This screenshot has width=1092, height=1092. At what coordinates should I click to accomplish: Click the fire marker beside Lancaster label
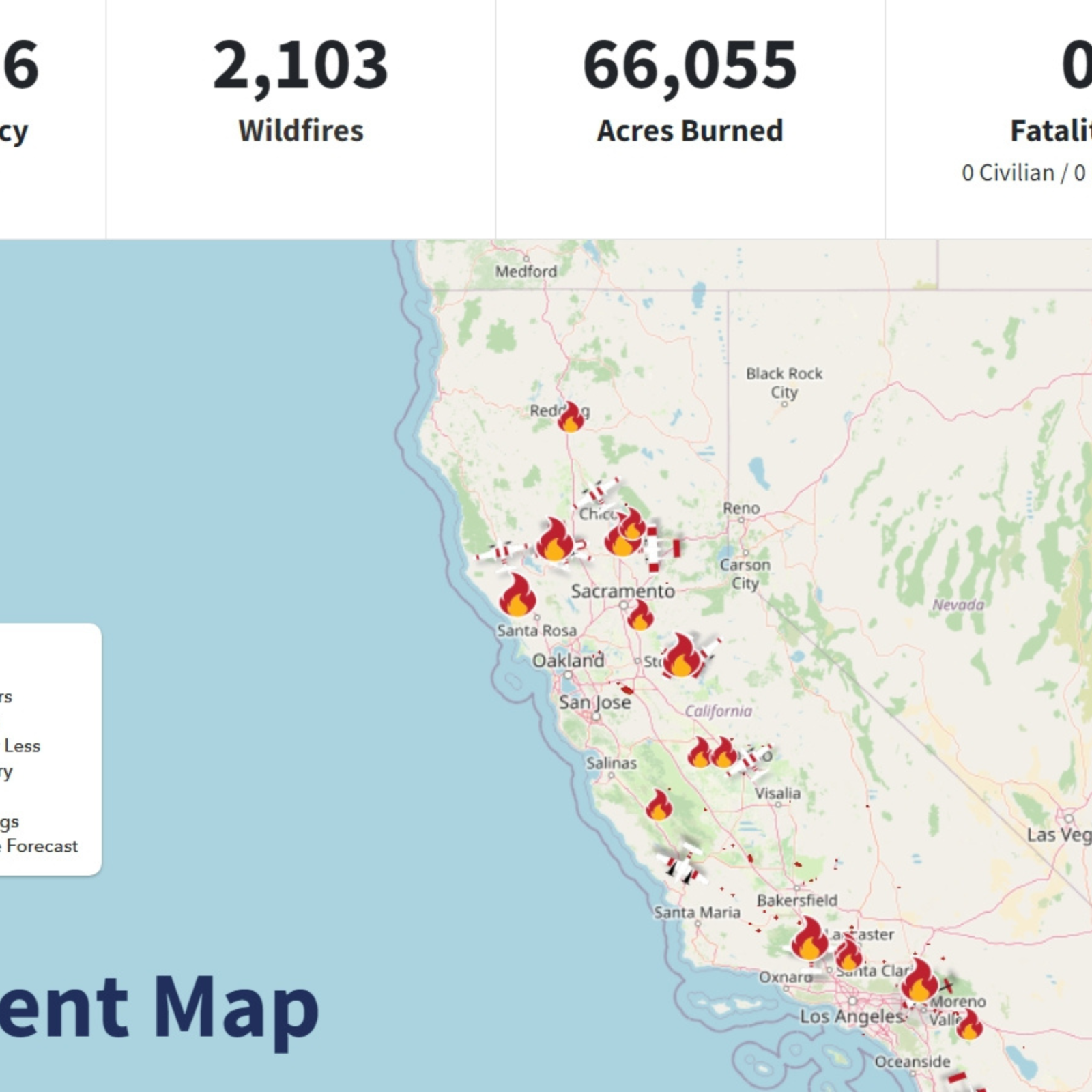coord(848,953)
